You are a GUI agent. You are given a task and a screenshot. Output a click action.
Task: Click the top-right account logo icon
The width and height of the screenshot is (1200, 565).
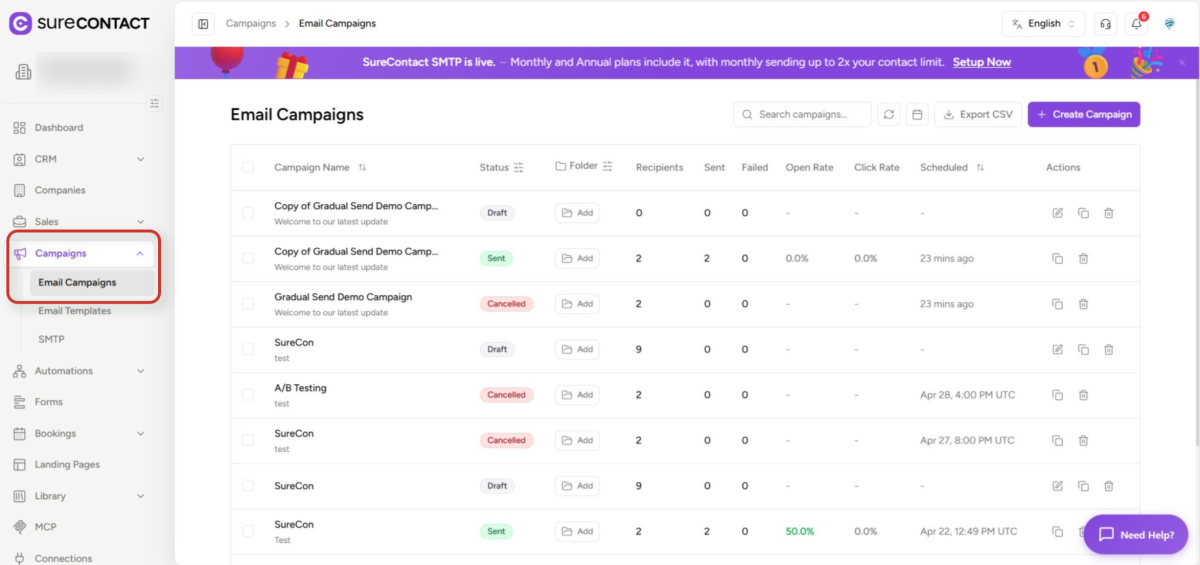[x=1169, y=24]
